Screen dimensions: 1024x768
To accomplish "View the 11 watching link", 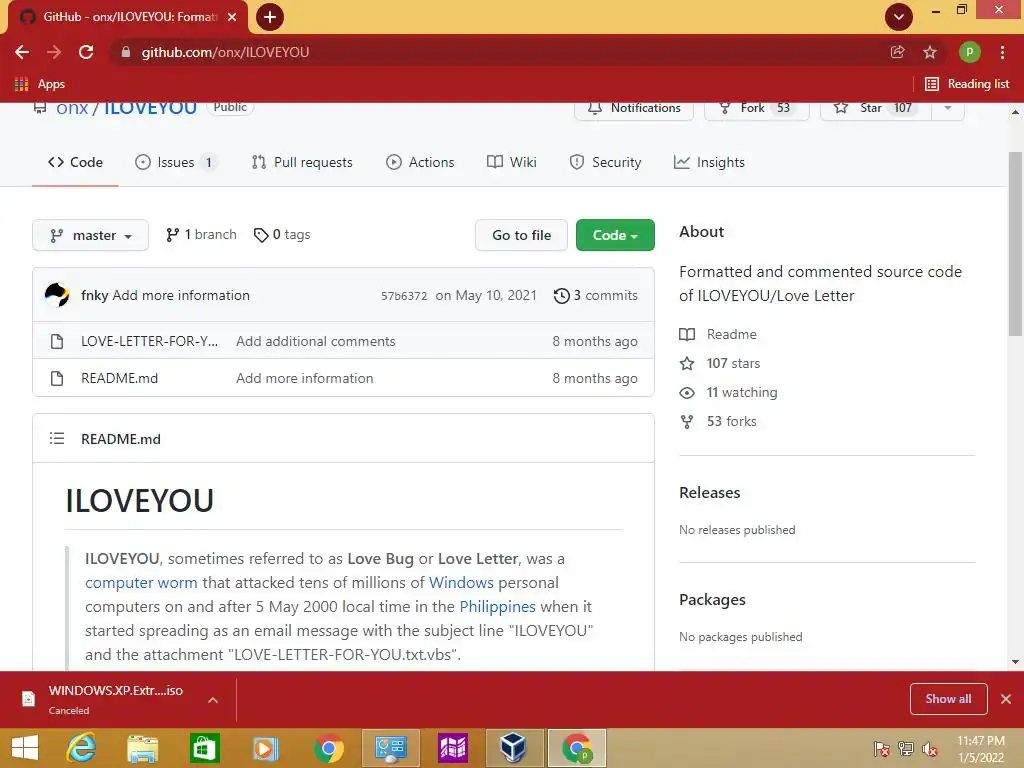I will (x=729, y=392).
